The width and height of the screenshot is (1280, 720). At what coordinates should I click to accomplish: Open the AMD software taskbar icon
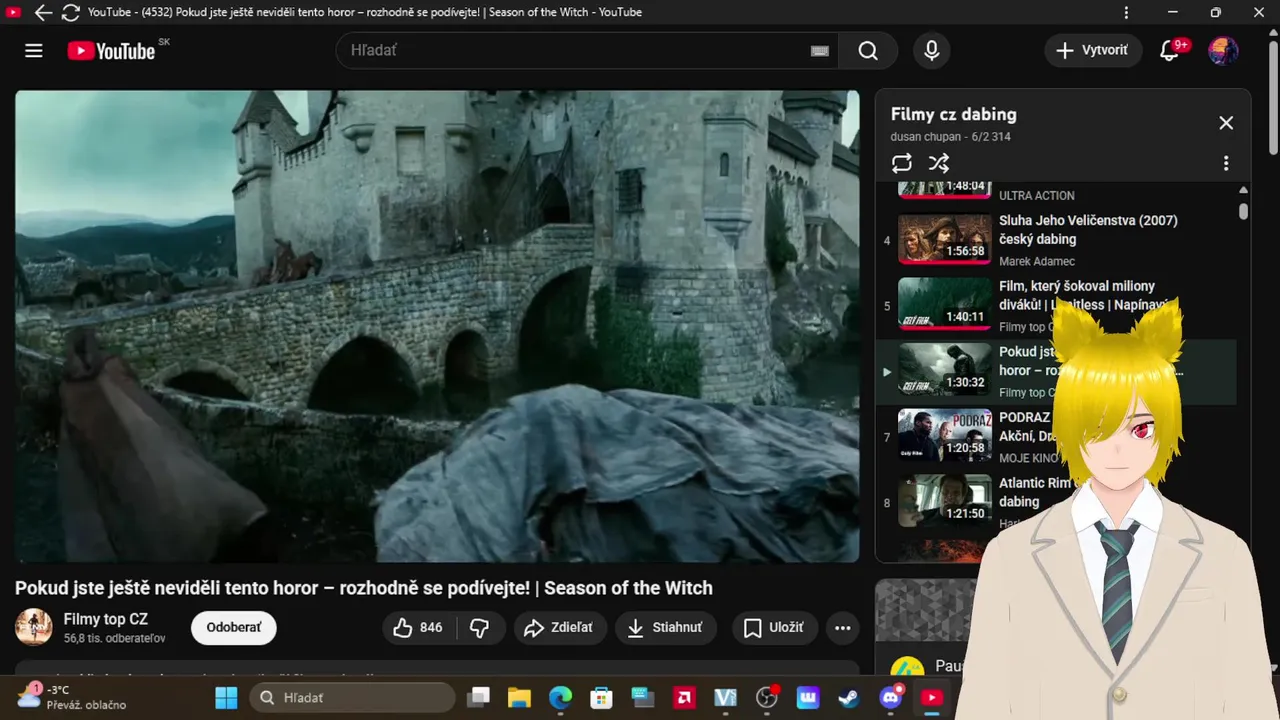point(685,697)
